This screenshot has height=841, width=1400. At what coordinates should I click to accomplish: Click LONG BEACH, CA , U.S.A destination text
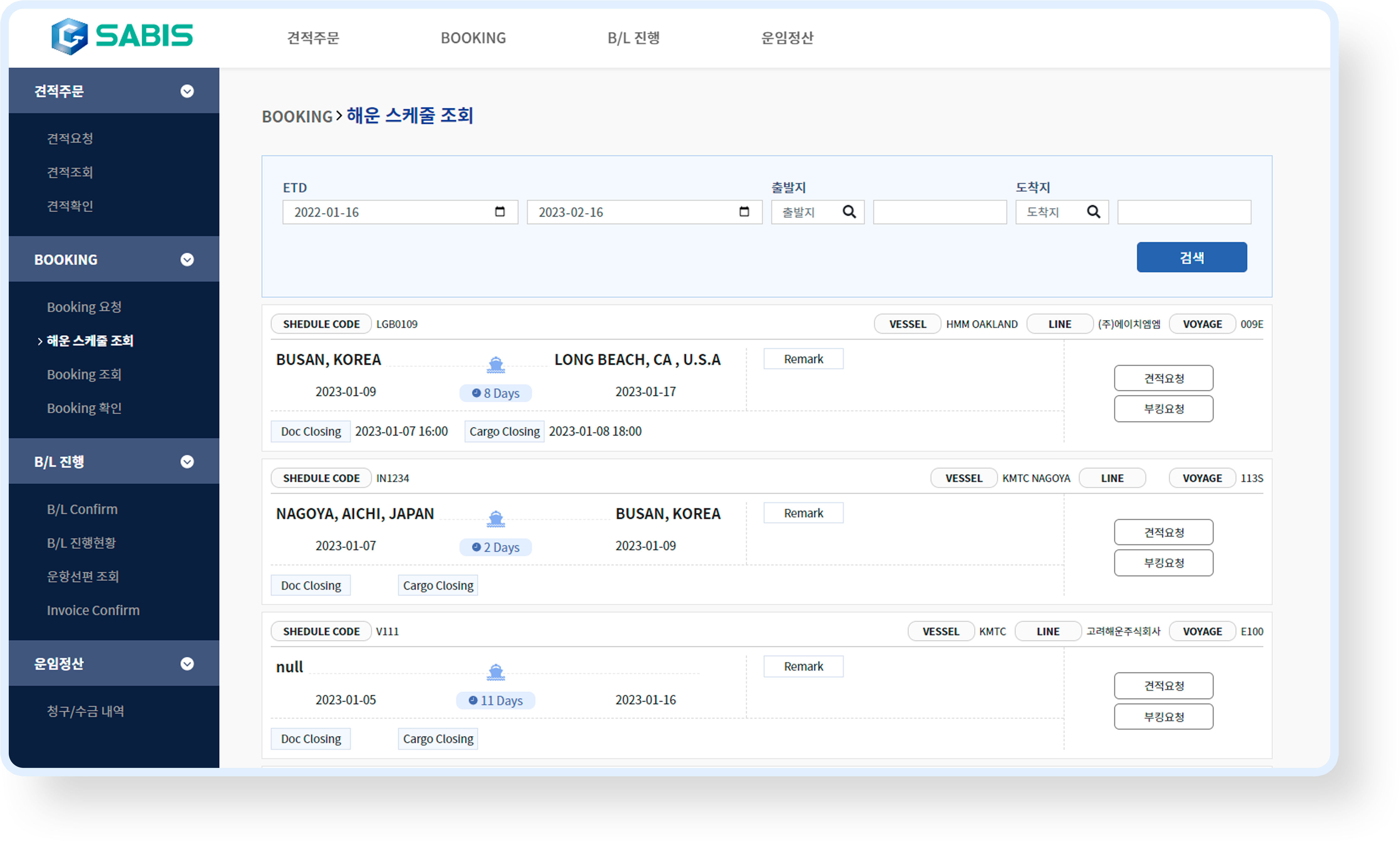(x=637, y=359)
